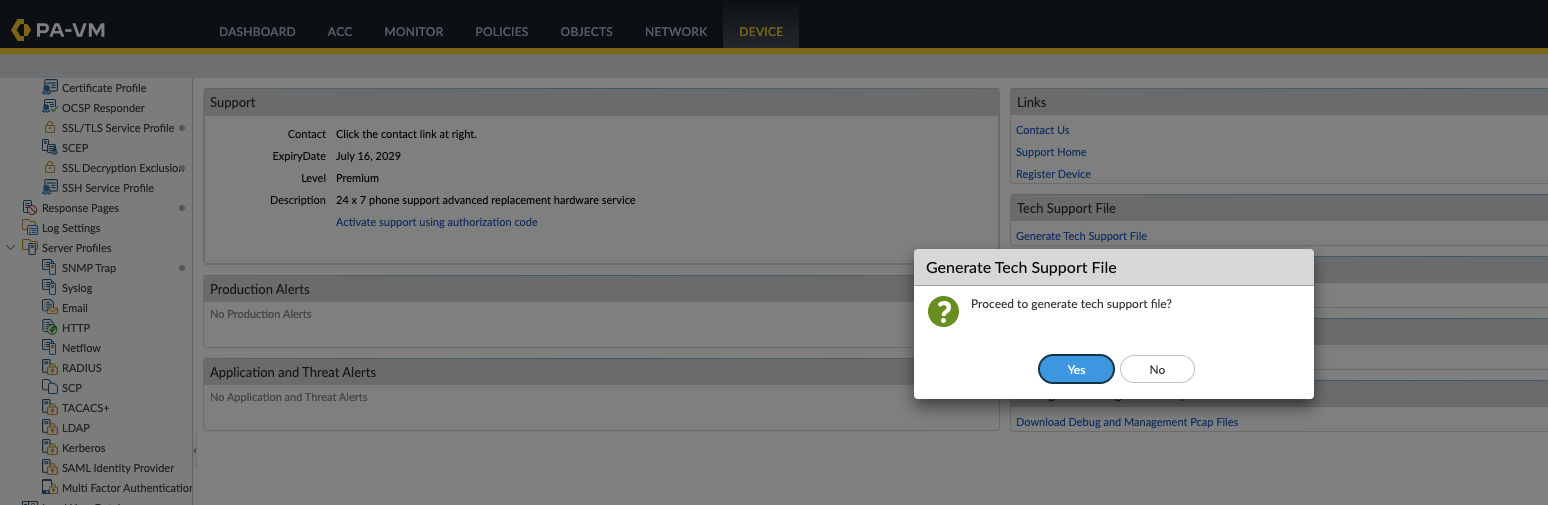Open the DASHBOARD tab
Image resolution: width=1548 pixels, height=505 pixels.
(x=257, y=31)
